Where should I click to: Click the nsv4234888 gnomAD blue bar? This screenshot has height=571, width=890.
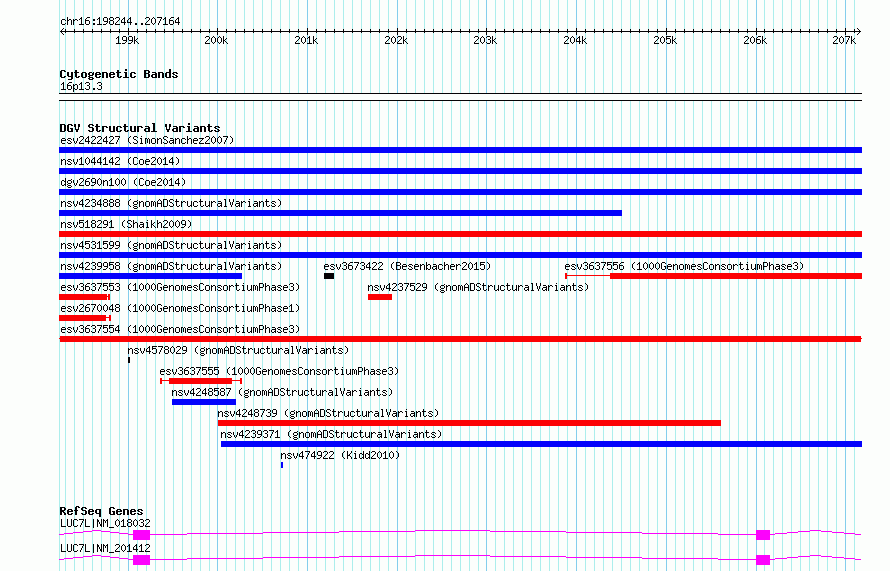tap(341, 213)
